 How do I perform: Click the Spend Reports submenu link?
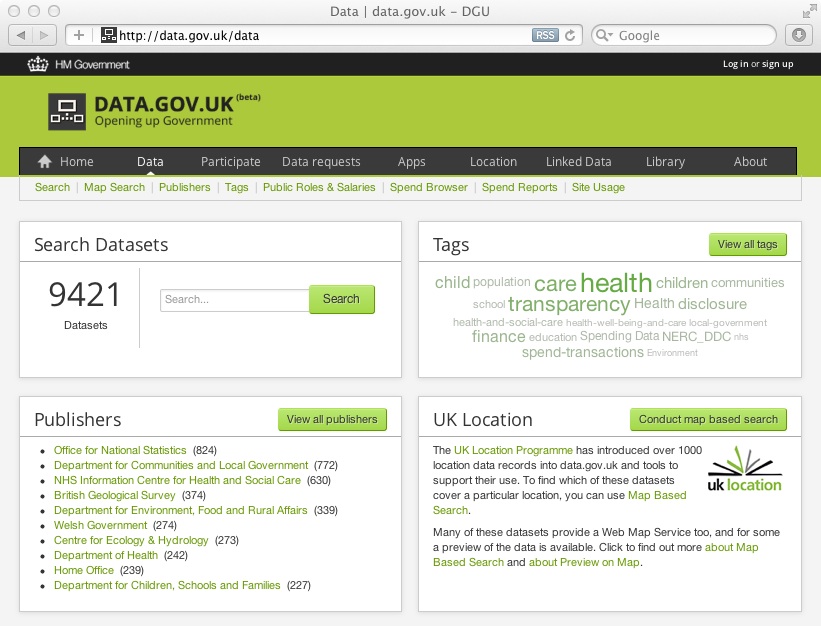click(519, 187)
